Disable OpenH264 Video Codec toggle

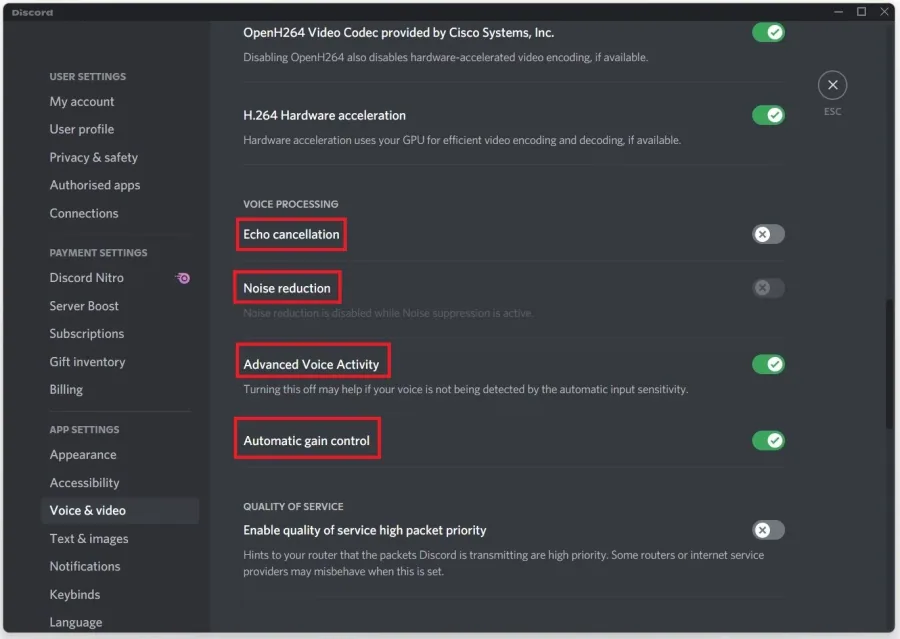(768, 32)
